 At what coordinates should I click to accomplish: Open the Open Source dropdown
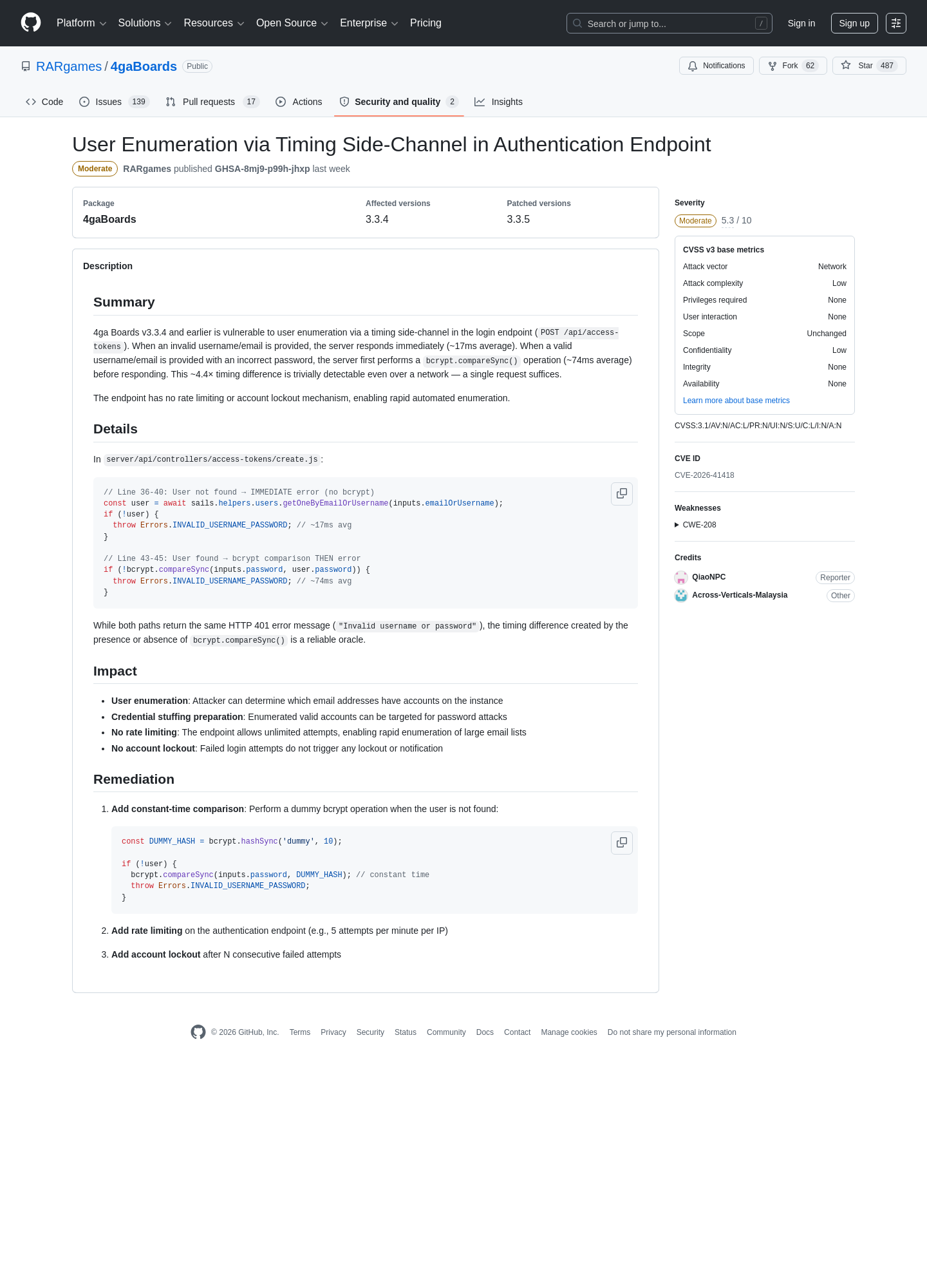click(292, 23)
